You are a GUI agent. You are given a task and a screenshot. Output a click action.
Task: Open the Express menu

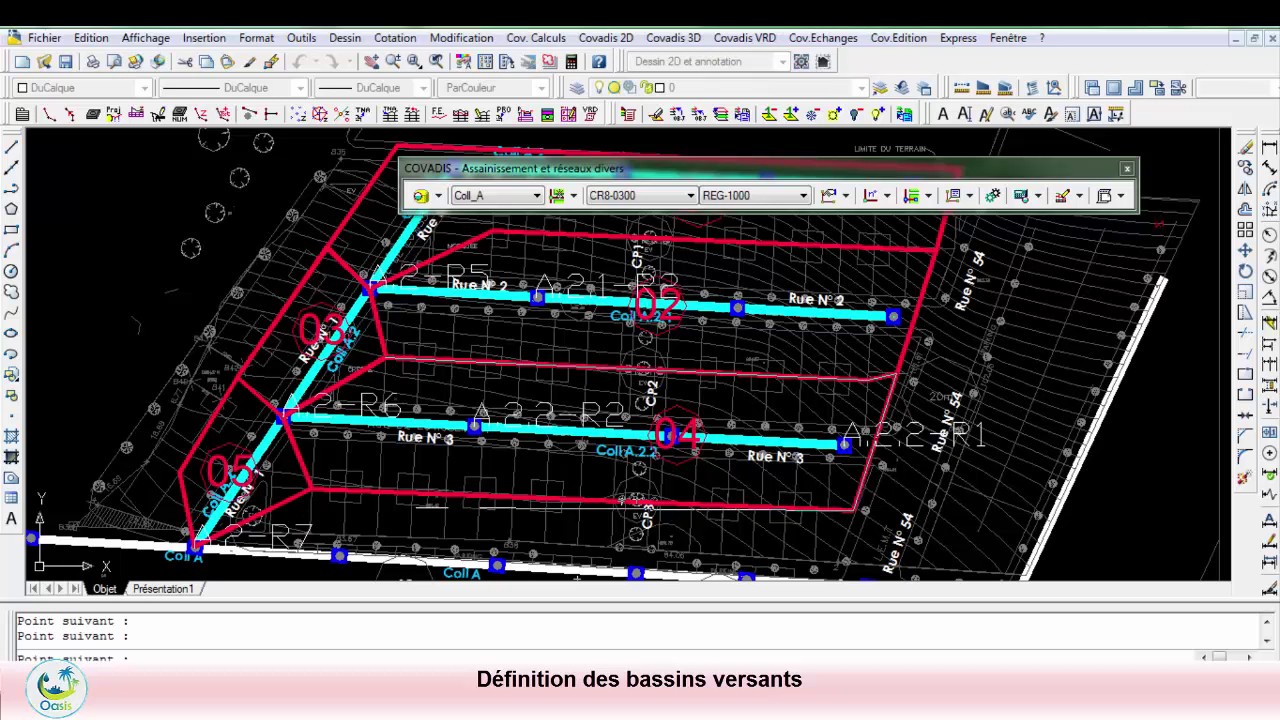[x=958, y=38]
